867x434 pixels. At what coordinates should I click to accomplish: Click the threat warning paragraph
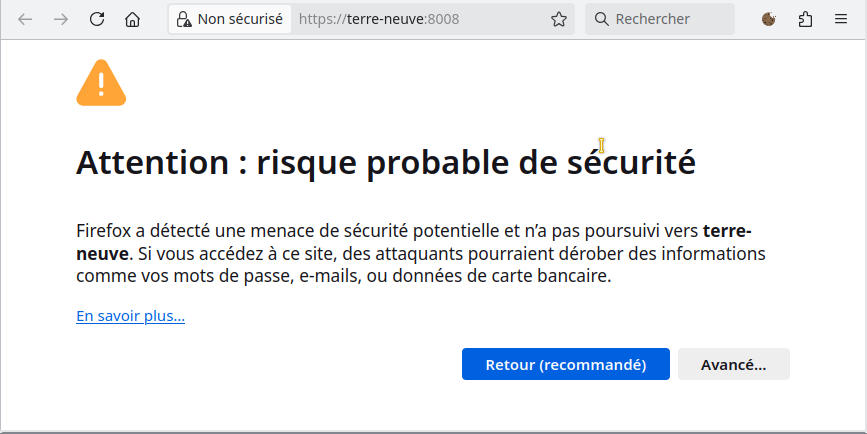420,253
